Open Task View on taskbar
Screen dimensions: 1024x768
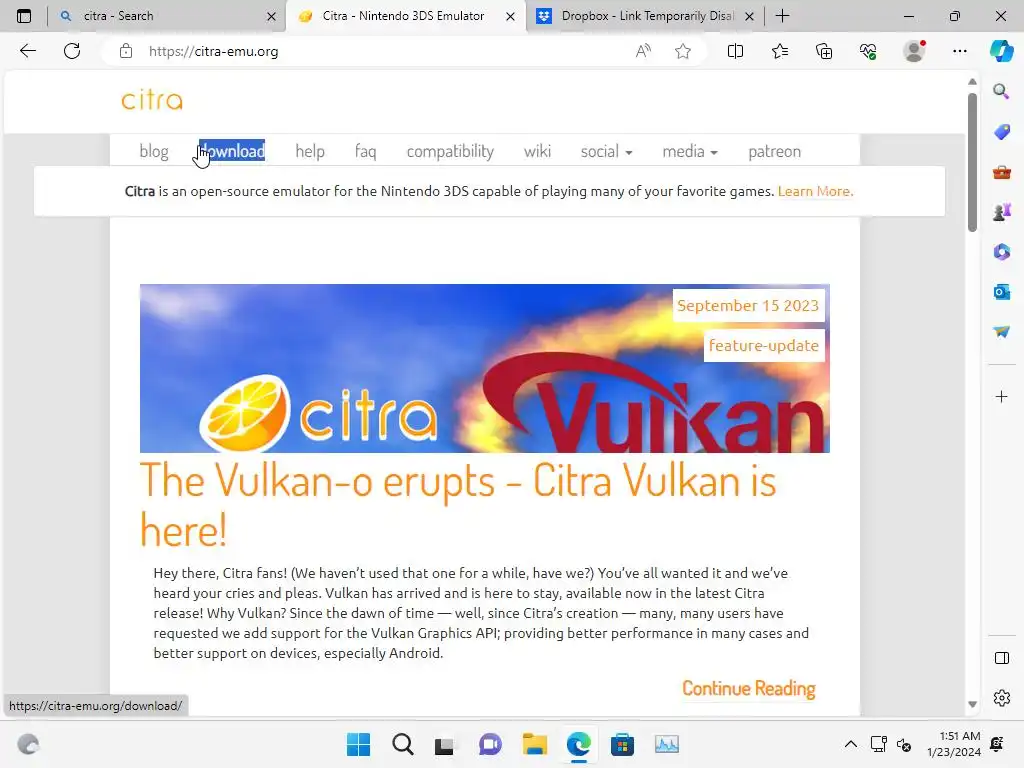pos(445,744)
